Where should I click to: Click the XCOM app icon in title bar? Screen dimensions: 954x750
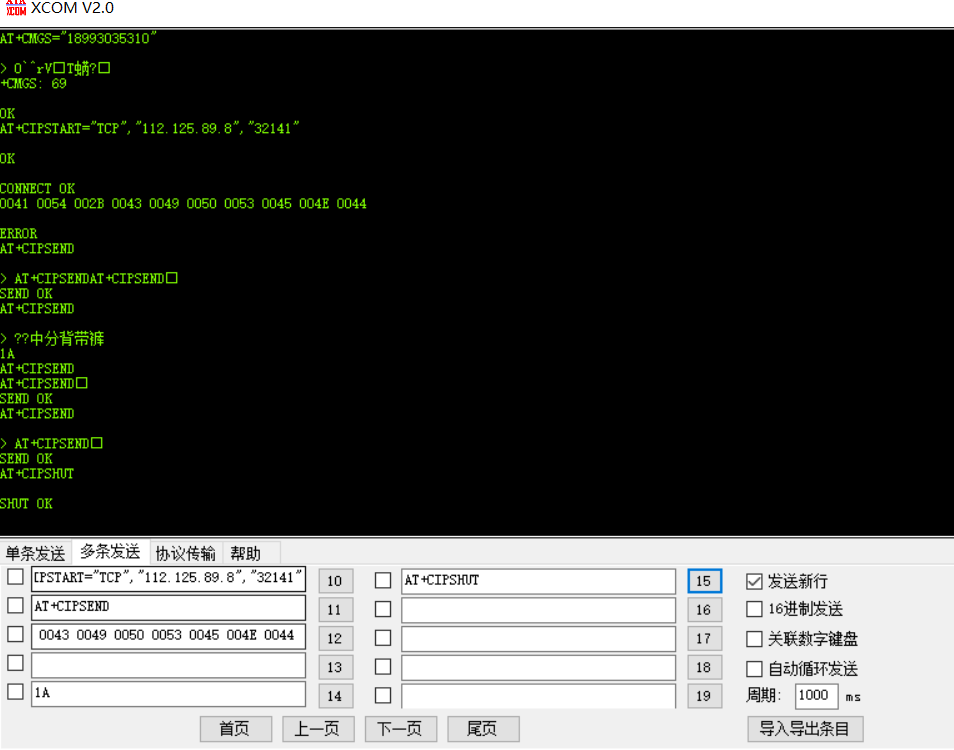pos(16,7)
